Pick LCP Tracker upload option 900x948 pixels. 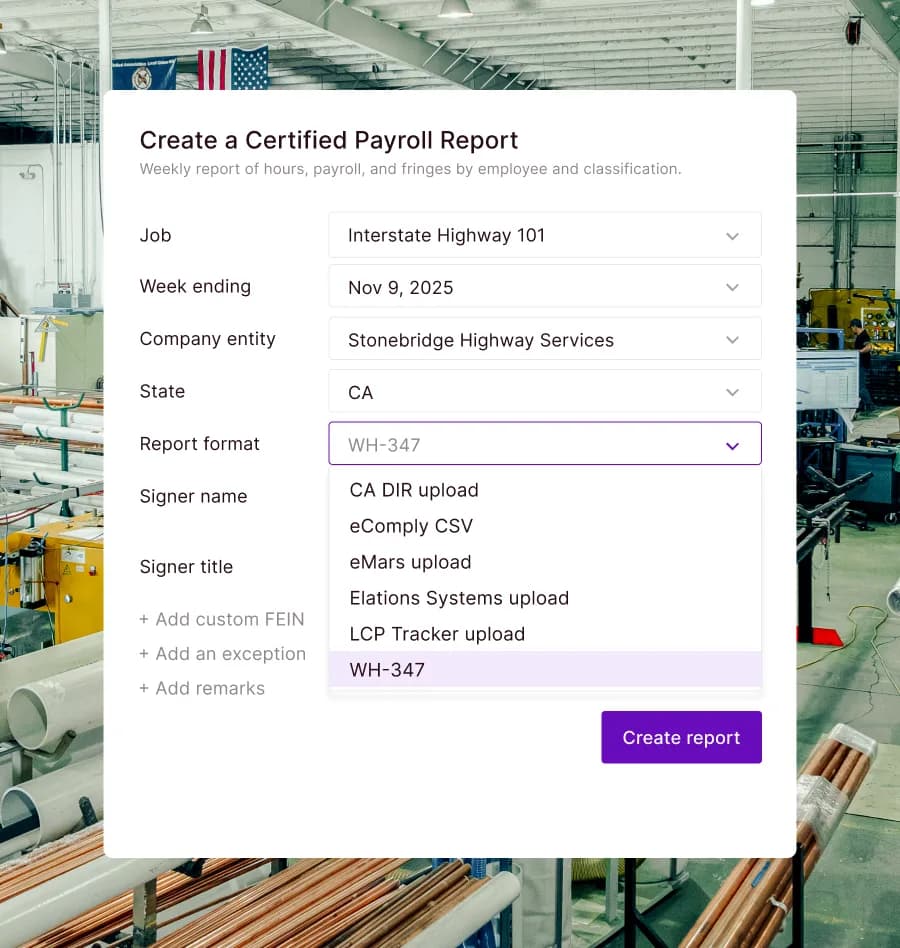[545, 634]
